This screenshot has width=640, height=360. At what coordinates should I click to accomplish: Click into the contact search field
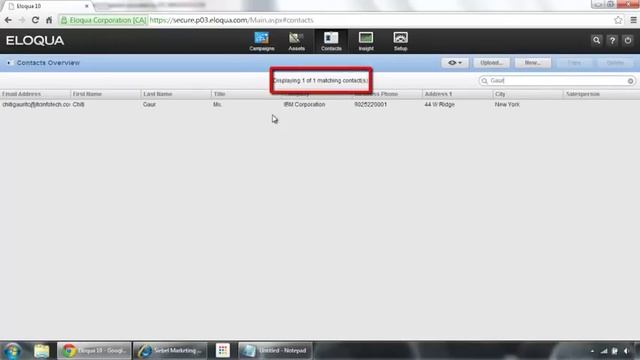(558, 81)
